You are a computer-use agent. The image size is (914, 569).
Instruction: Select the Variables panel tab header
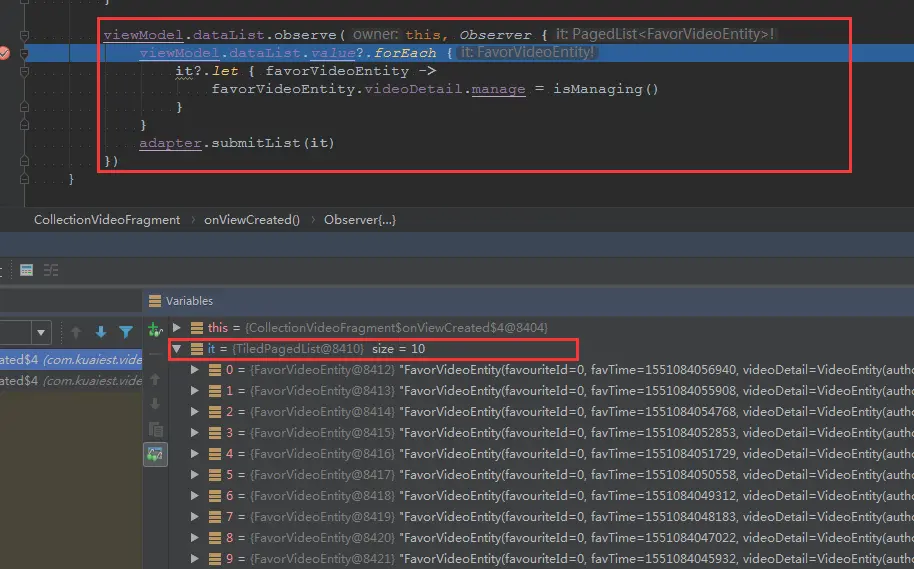point(181,301)
